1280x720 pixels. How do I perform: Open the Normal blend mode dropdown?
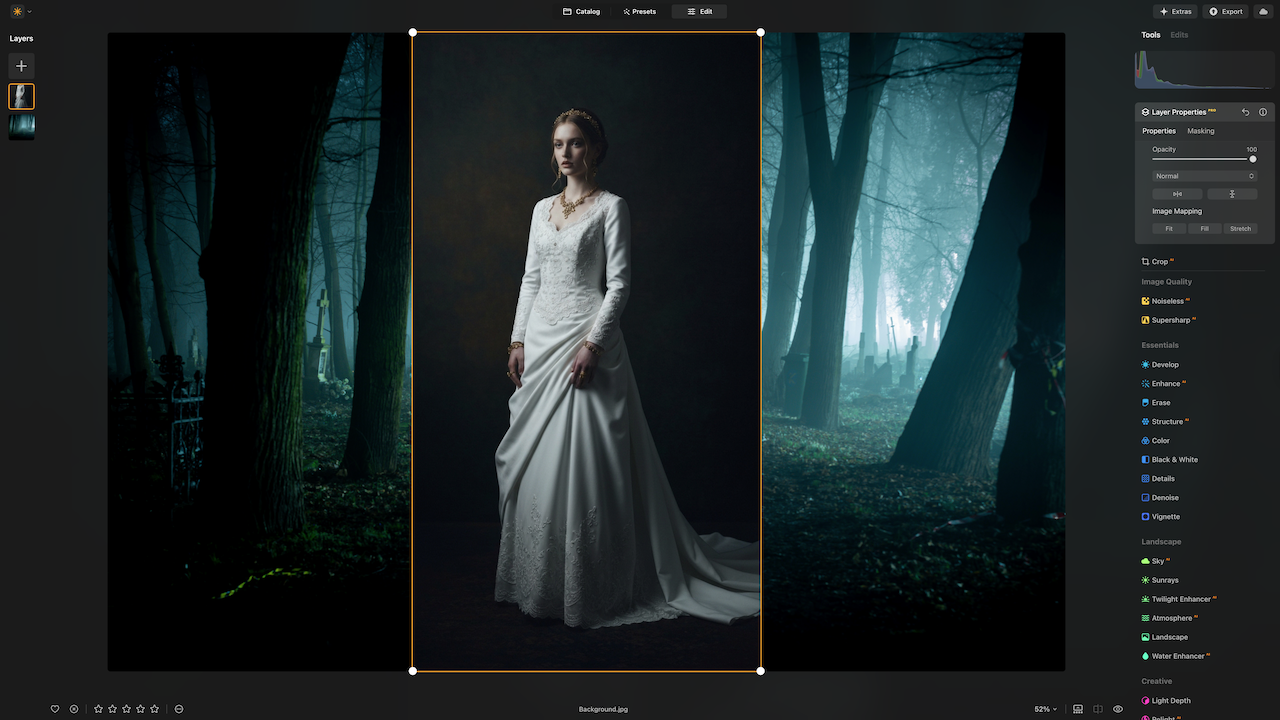tap(1204, 176)
